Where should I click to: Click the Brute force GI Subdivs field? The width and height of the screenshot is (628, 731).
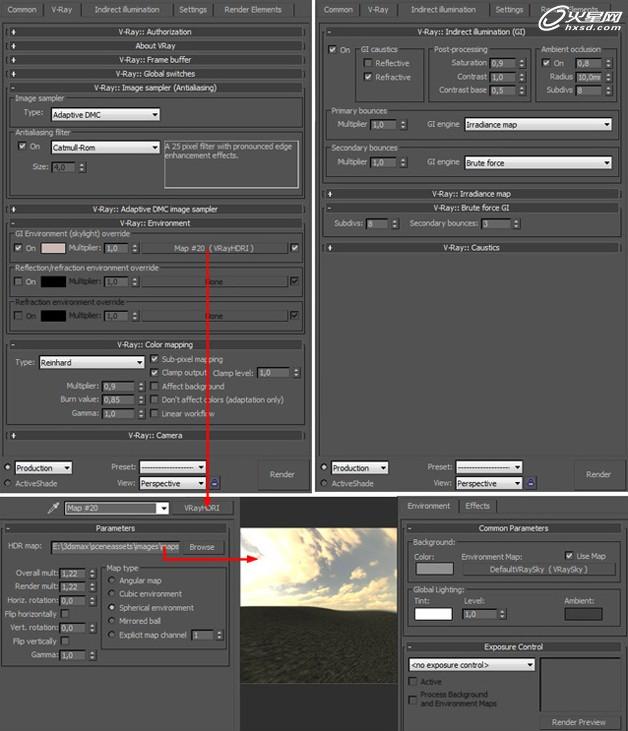(x=377, y=224)
